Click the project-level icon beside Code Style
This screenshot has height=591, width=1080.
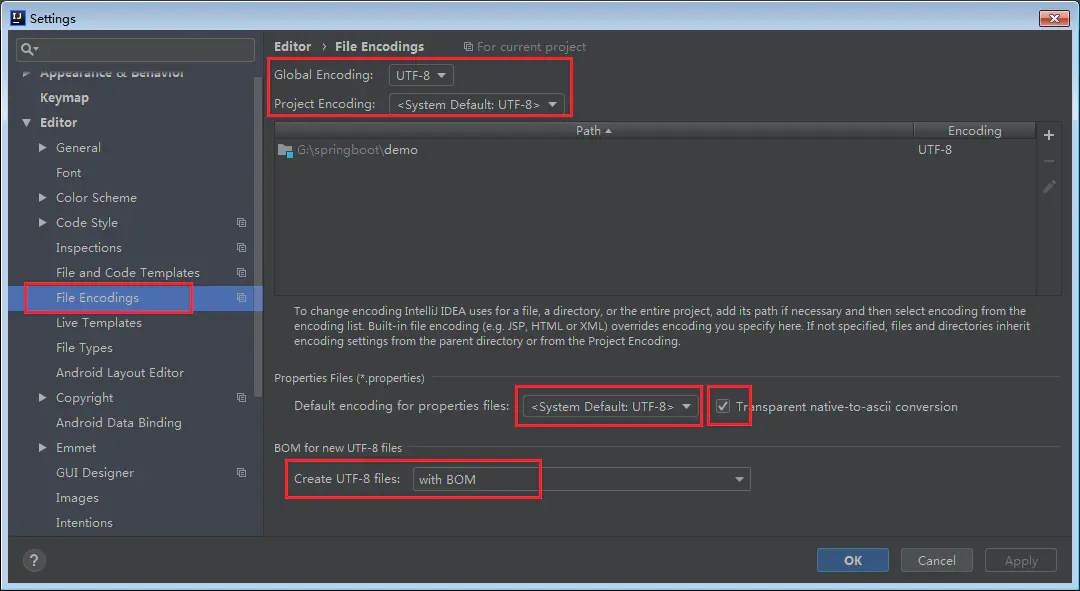[x=241, y=223]
